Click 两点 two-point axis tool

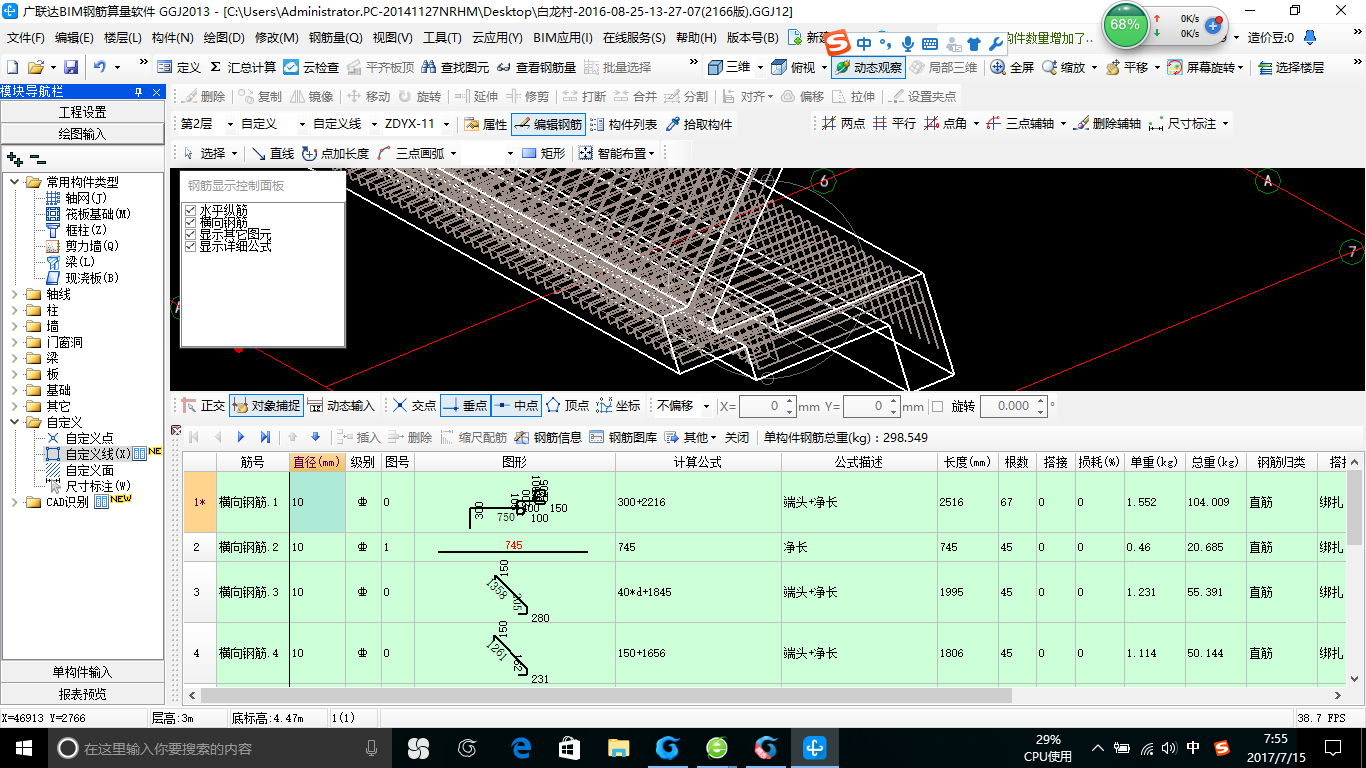pos(843,124)
